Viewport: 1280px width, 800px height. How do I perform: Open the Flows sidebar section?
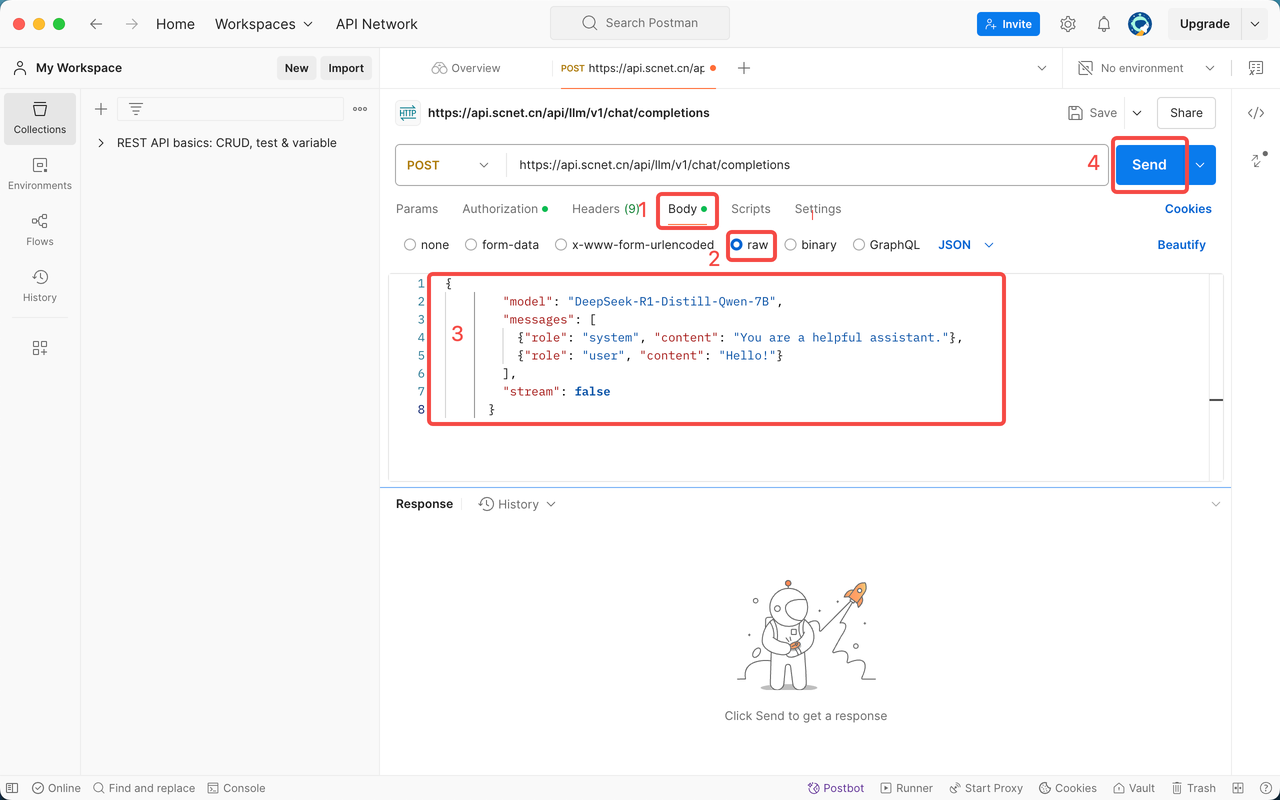tap(40, 230)
